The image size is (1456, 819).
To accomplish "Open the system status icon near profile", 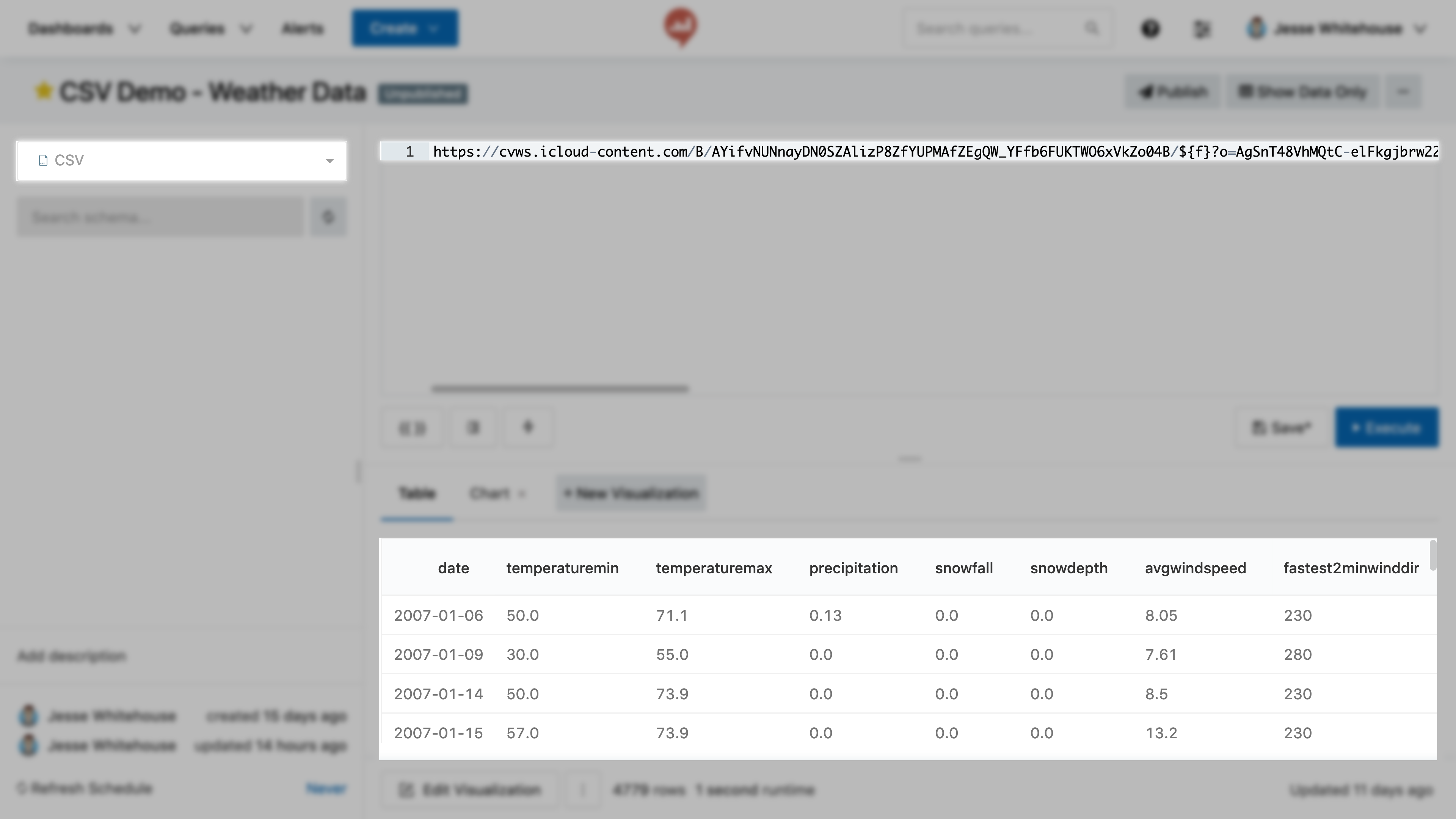I will coord(1203,28).
